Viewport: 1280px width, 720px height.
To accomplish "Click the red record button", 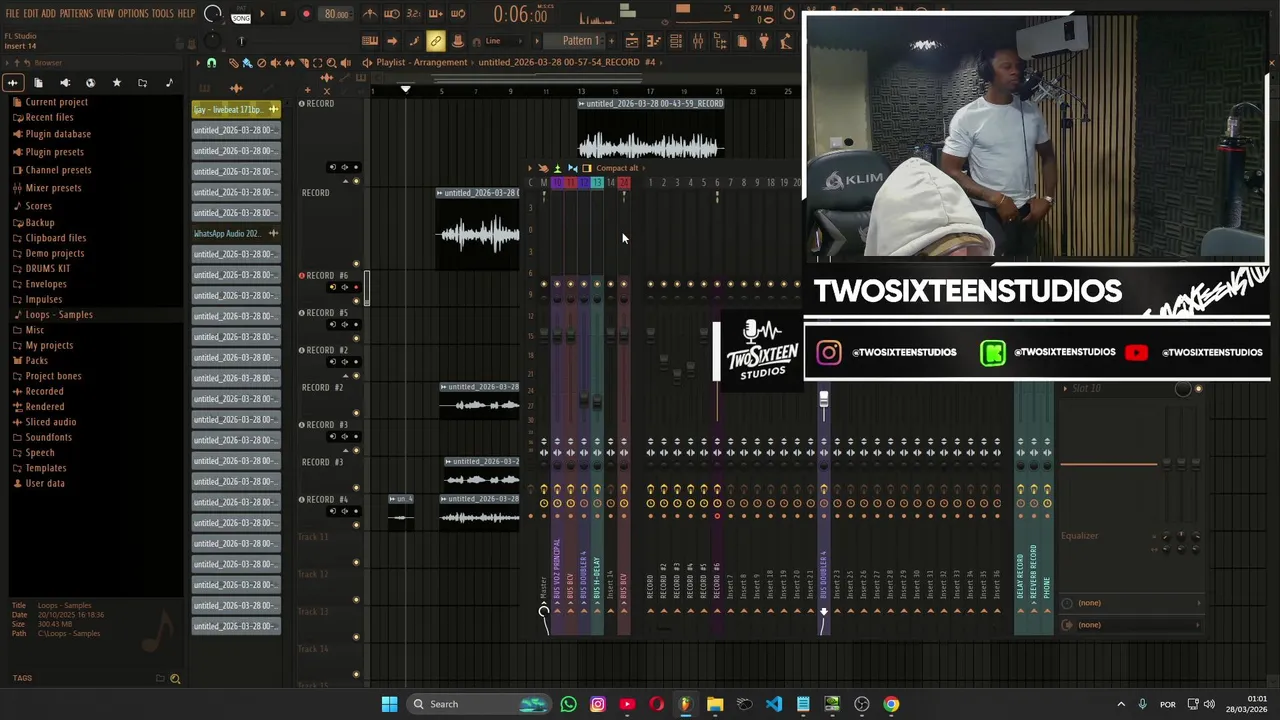I will [x=306, y=14].
